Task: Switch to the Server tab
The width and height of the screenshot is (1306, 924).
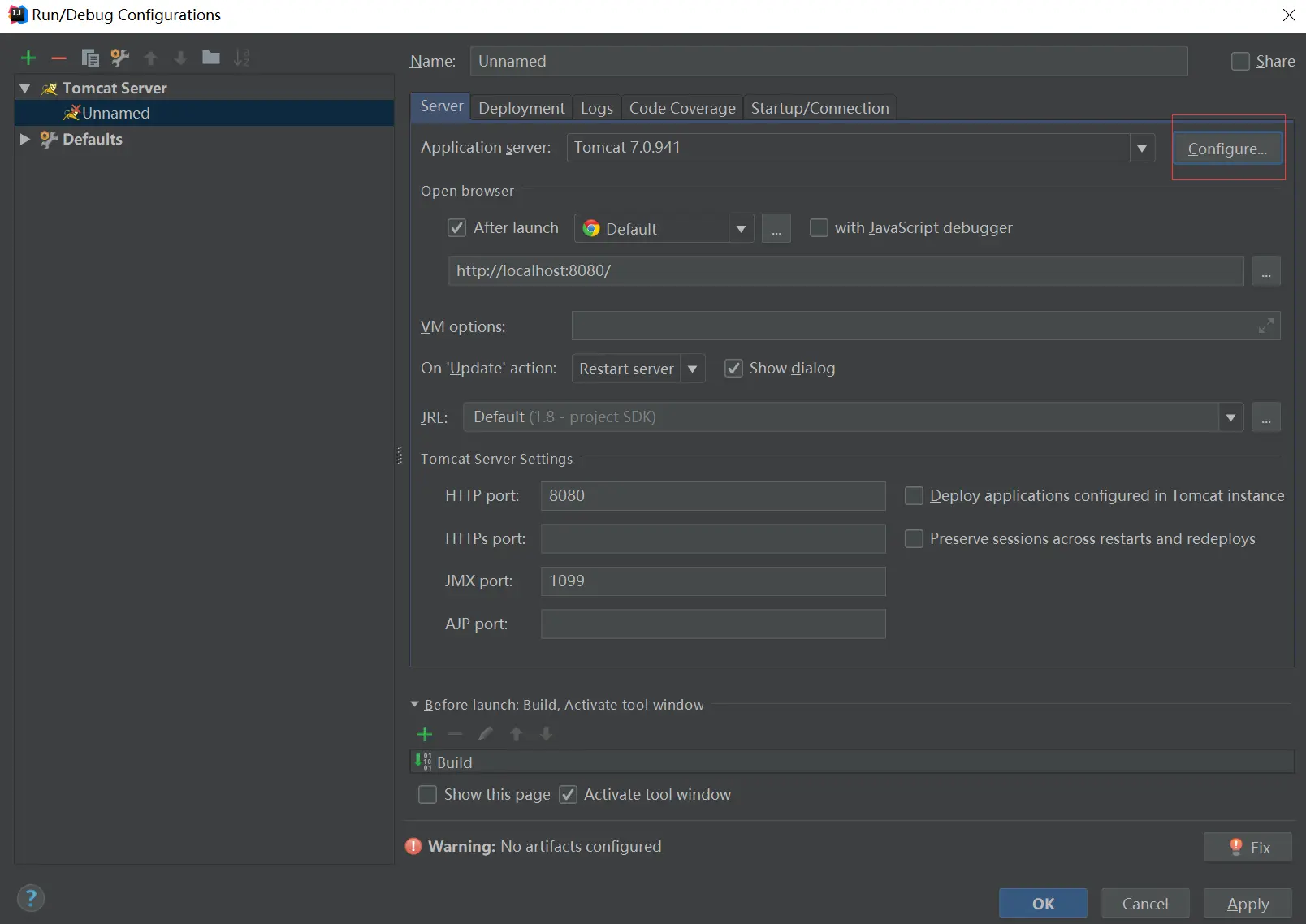Action: point(441,106)
